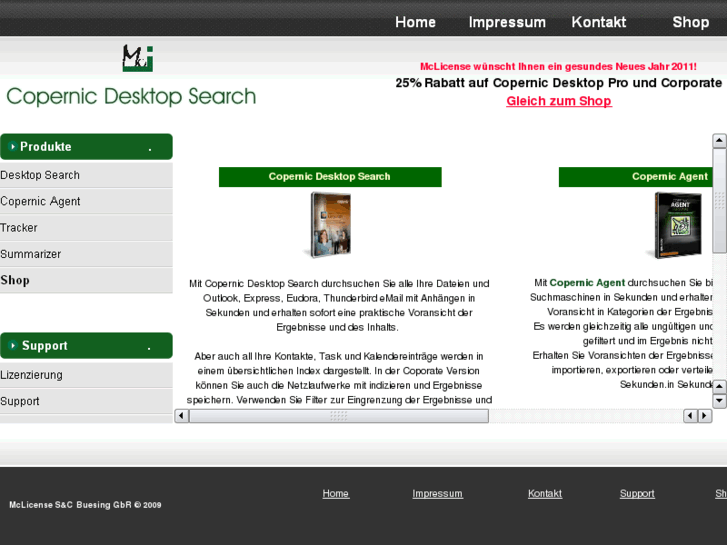
Task: Select Copernic Agent in sidebar
Action: (86, 201)
